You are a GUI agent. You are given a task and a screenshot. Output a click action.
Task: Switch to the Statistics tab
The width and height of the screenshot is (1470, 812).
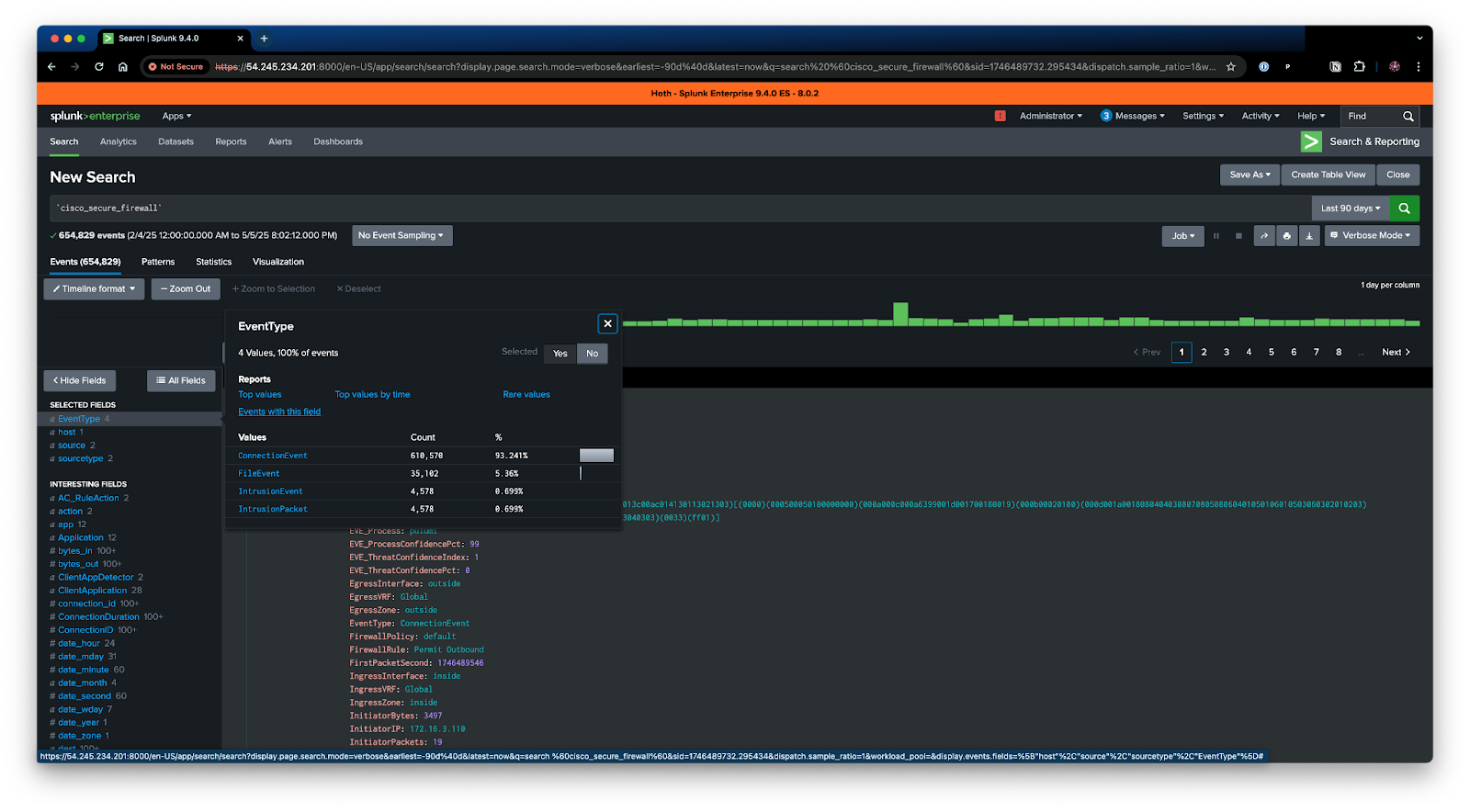213,262
